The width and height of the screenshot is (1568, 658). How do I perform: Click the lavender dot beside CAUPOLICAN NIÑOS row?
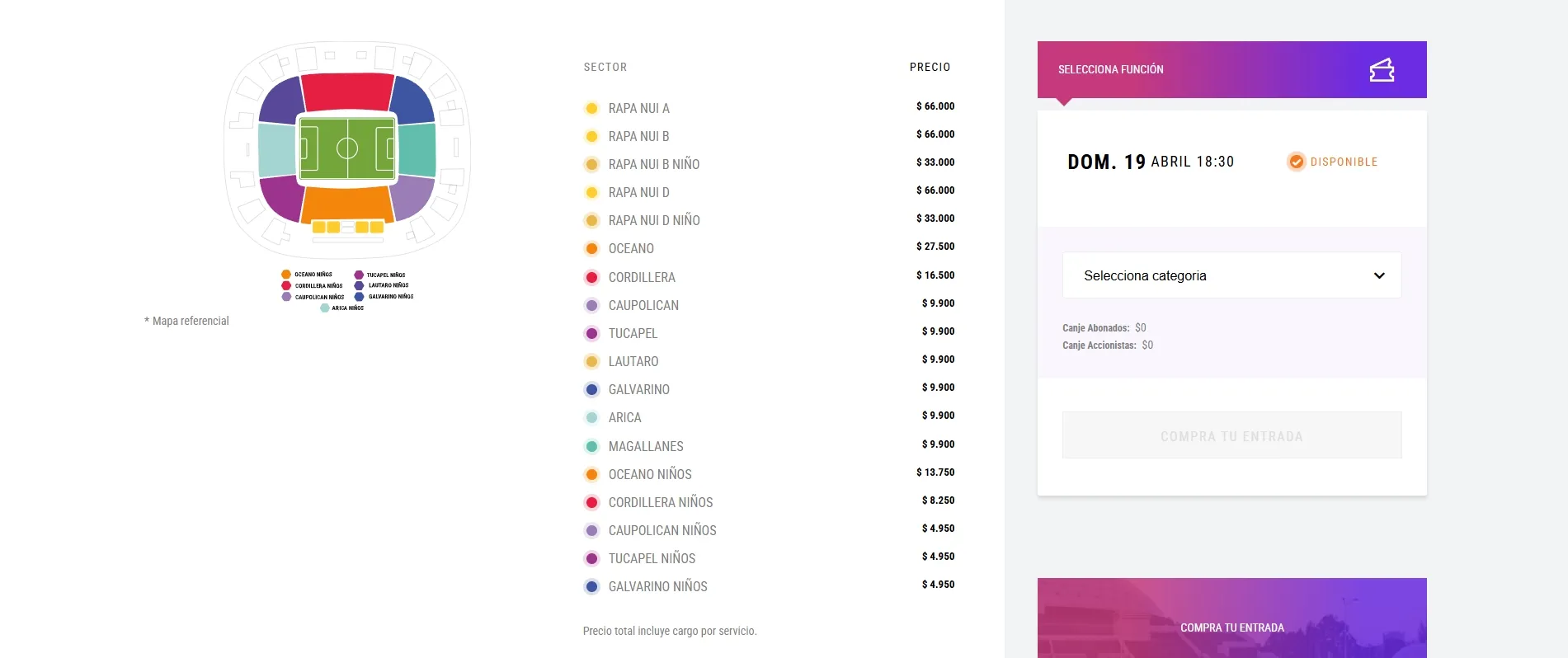(591, 530)
